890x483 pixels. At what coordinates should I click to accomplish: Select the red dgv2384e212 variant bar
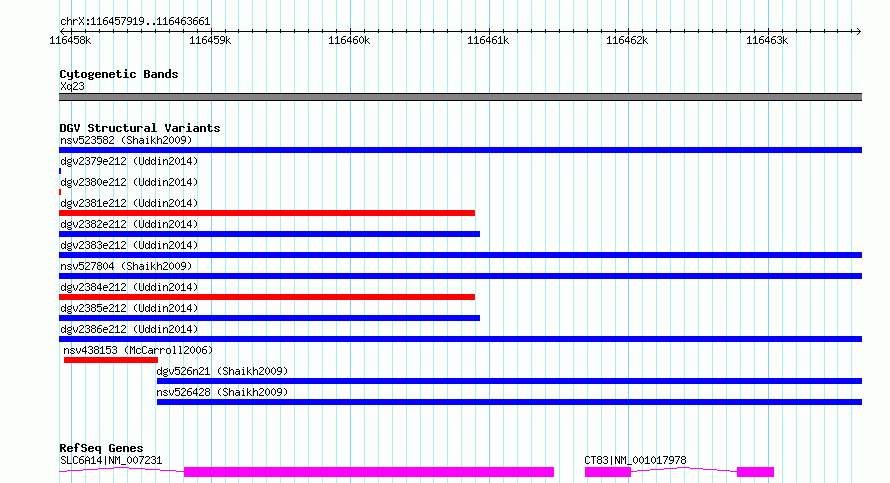267,297
